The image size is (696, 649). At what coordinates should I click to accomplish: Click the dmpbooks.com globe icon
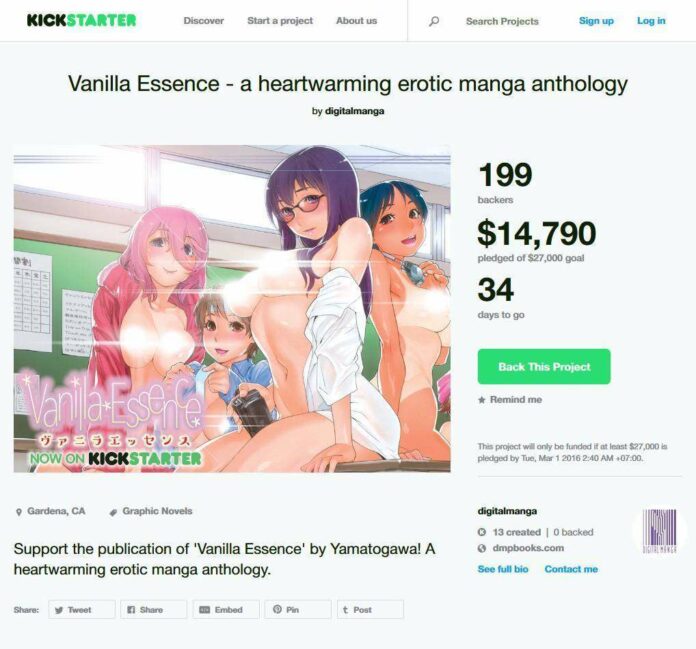click(x=482, y=548)
